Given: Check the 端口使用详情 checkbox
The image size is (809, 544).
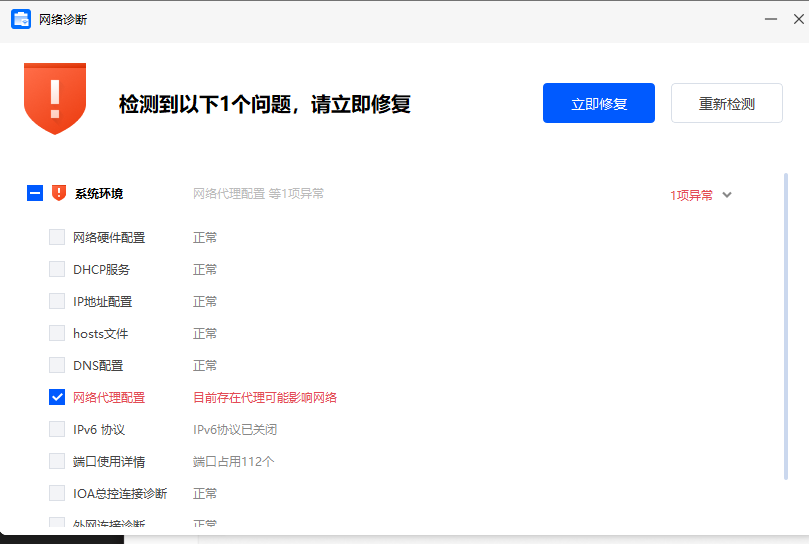Looking at the screenshot, I should point(57,461).
